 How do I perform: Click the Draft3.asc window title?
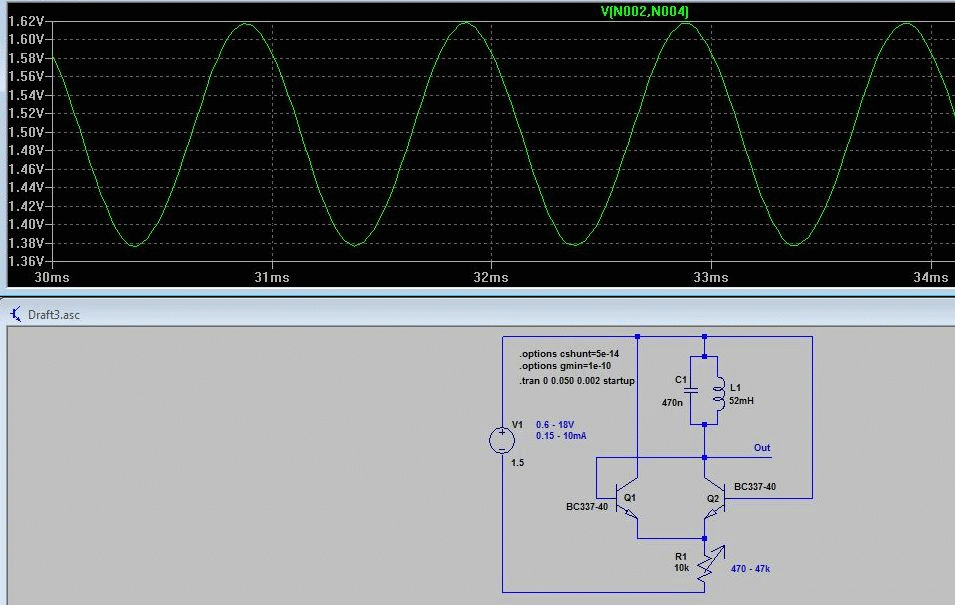click(x=54, y=315)
